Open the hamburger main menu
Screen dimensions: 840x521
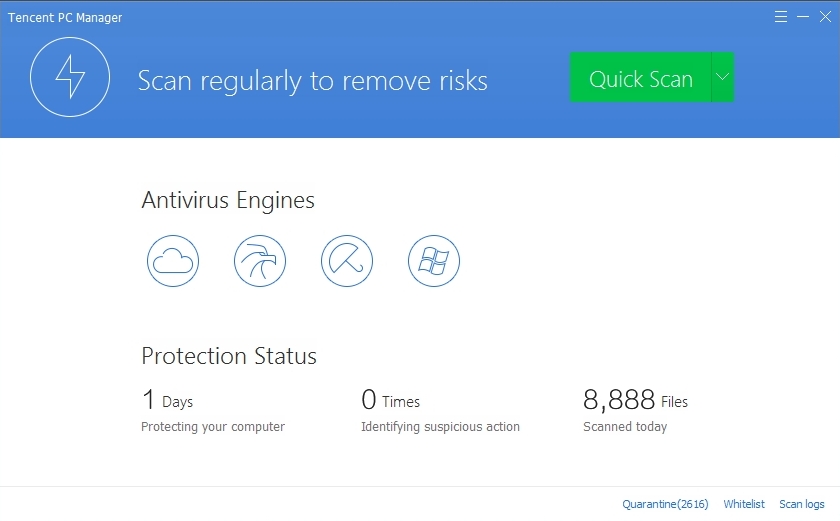[x=781, y=17]
